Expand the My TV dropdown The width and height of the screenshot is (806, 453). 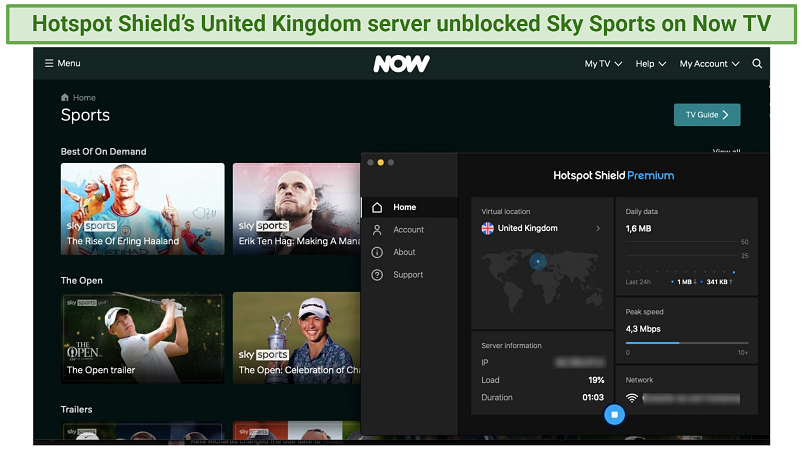pyautogui.click(x=603, y=64)
